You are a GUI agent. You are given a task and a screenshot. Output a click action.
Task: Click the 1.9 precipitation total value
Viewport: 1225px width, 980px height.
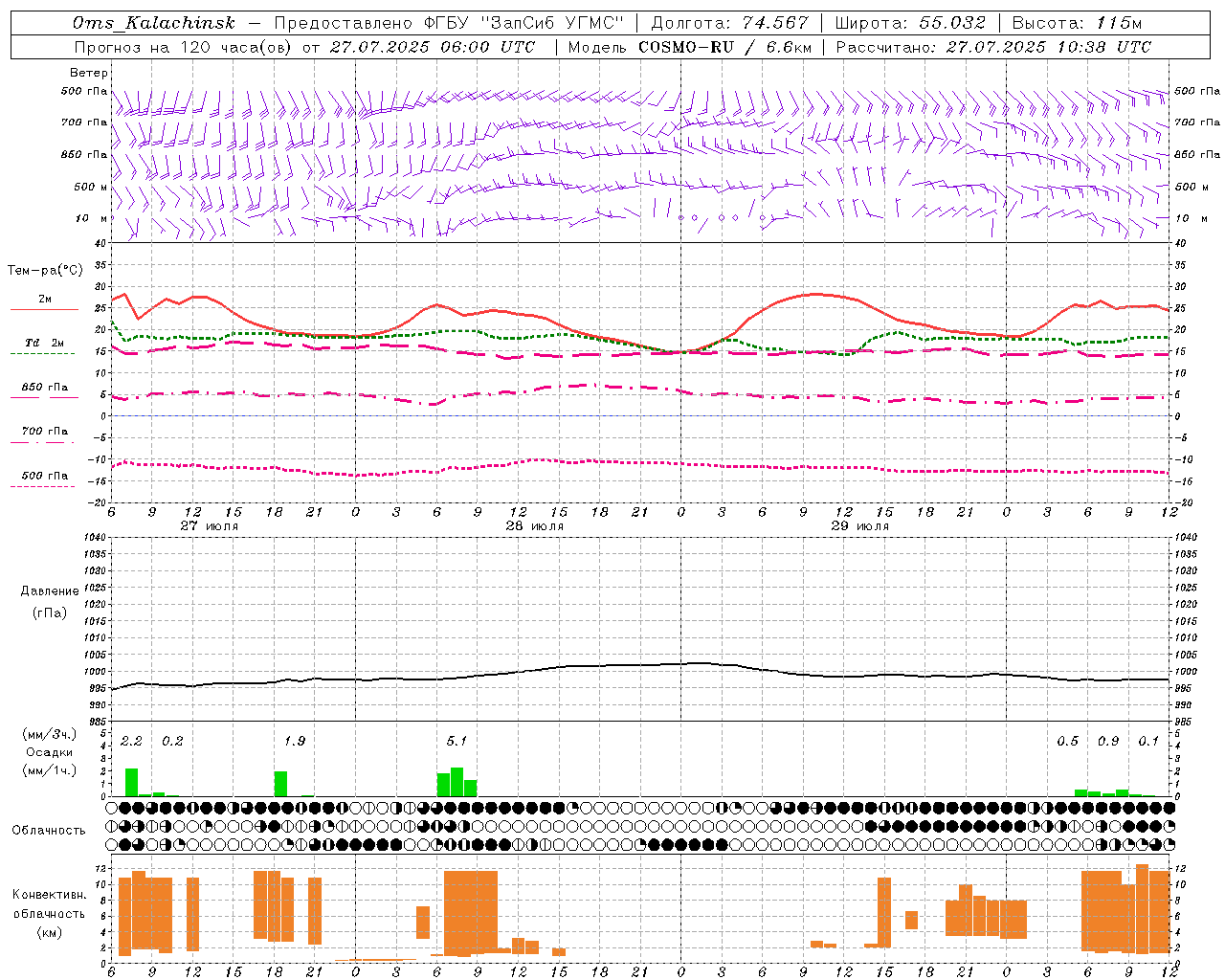pyautogui.click(x=295, y=741)
